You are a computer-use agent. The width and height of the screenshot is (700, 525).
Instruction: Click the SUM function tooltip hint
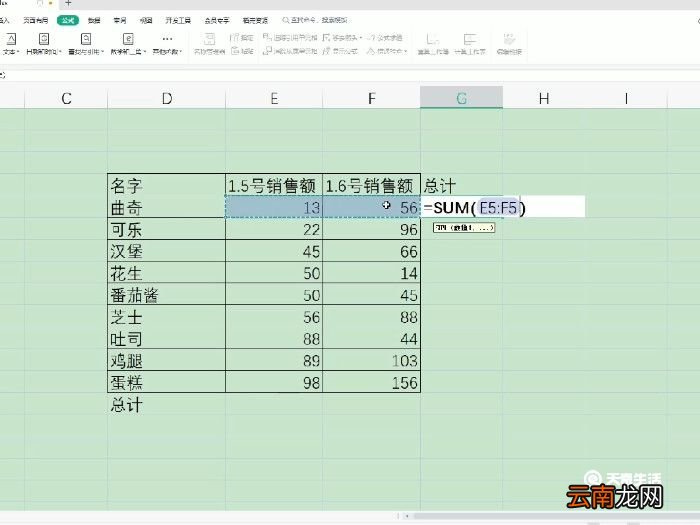(464, 228)
